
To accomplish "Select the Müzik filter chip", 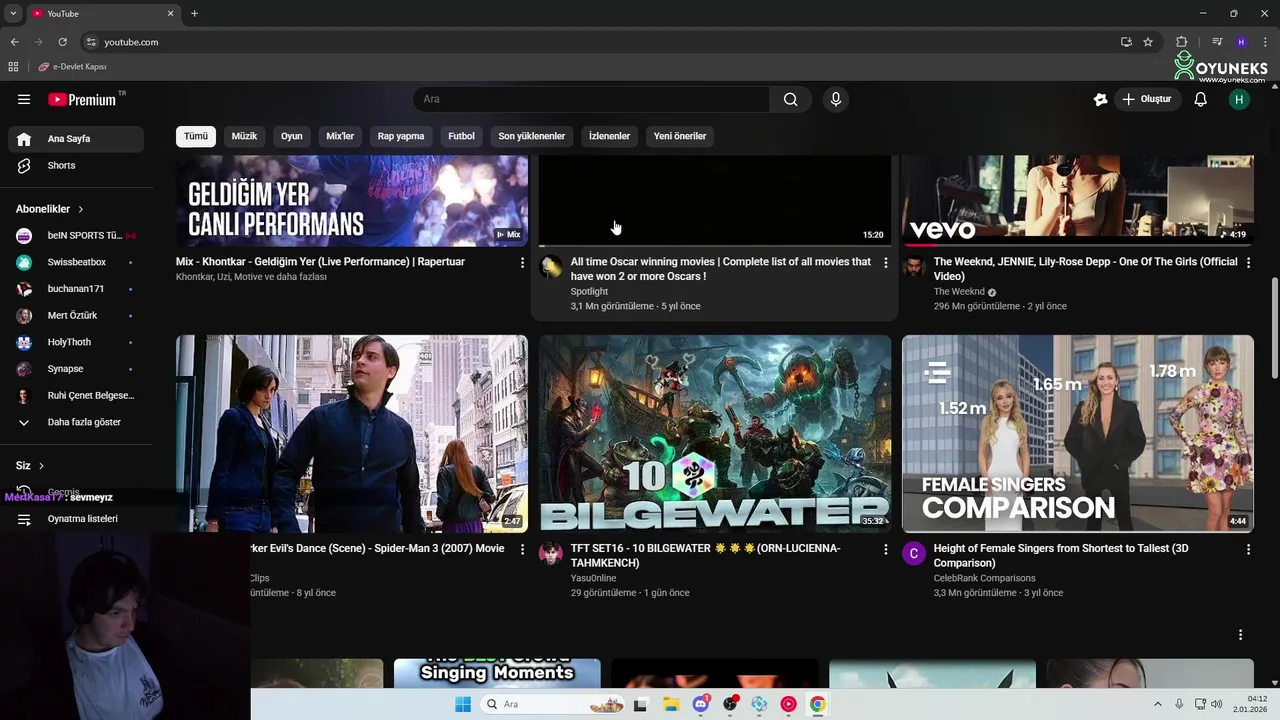I will (245, 136).
